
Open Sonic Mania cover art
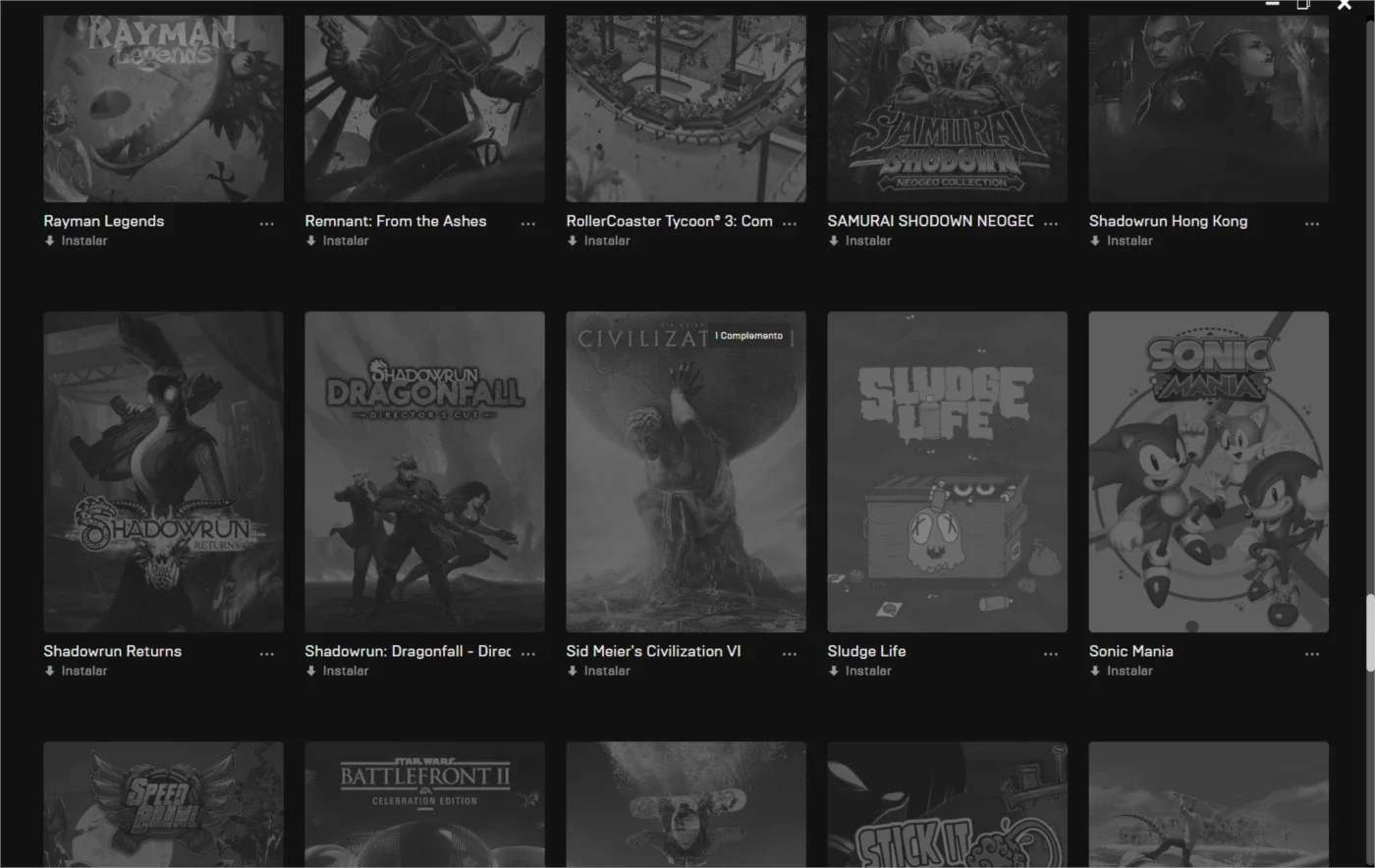coord(1208,472)
